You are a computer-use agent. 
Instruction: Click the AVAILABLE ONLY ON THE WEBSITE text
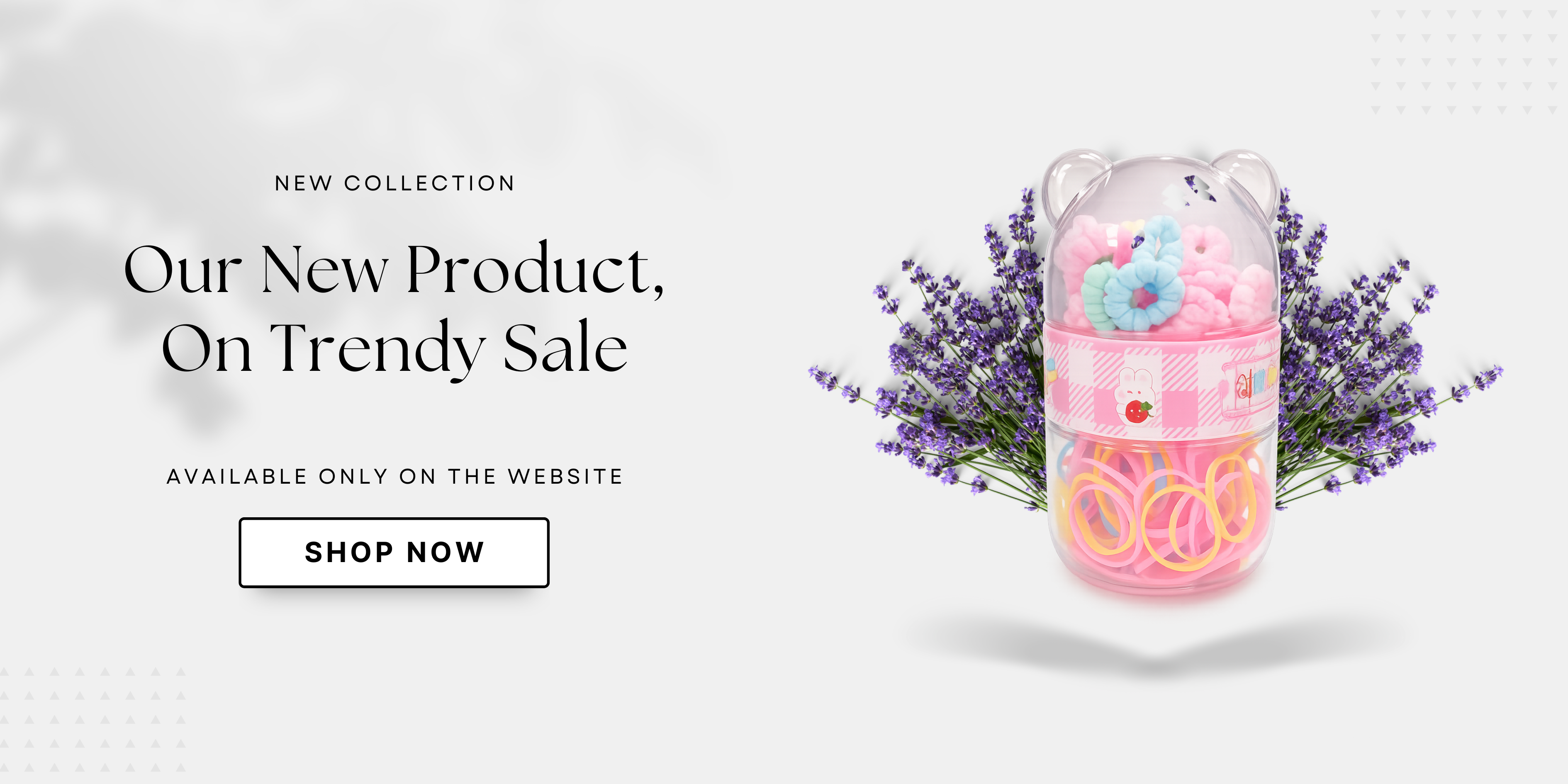point(394,476)
